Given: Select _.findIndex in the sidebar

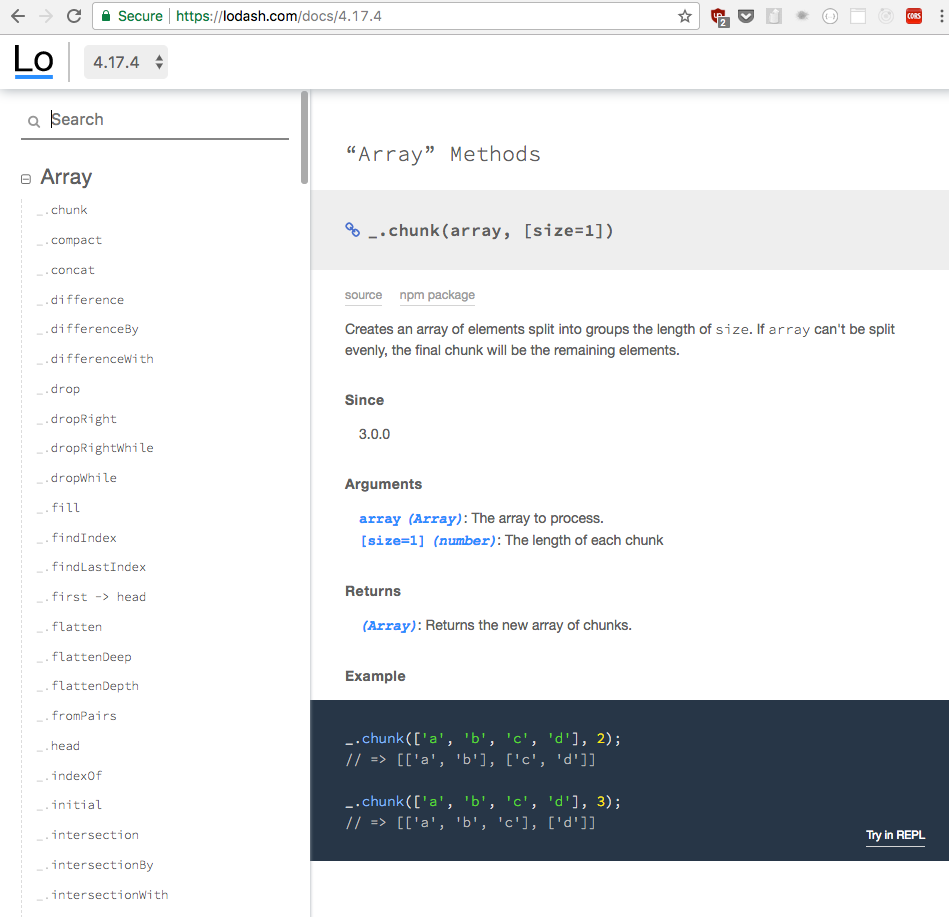Looking at the screenshot, I should click(x=76, y=537).
